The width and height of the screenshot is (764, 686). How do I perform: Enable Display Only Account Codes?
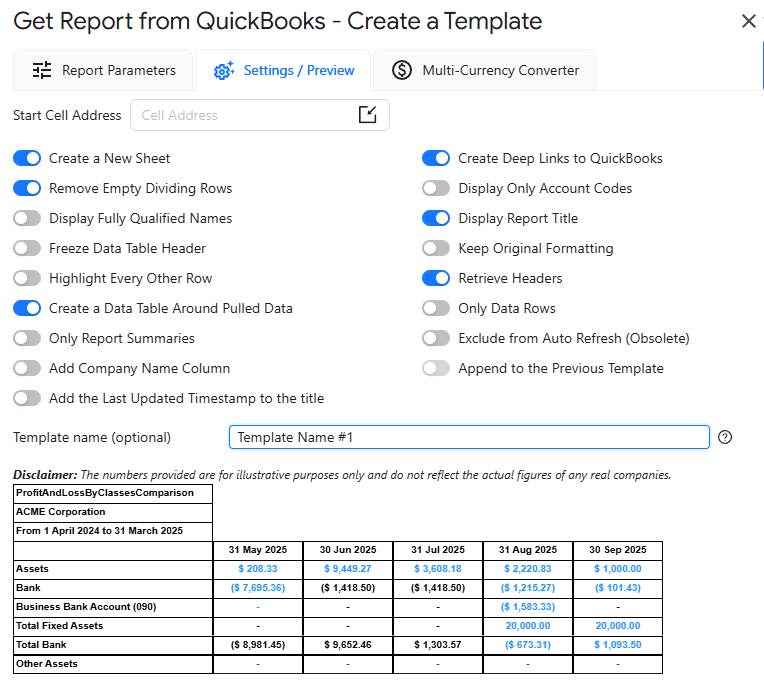(436, 188)
